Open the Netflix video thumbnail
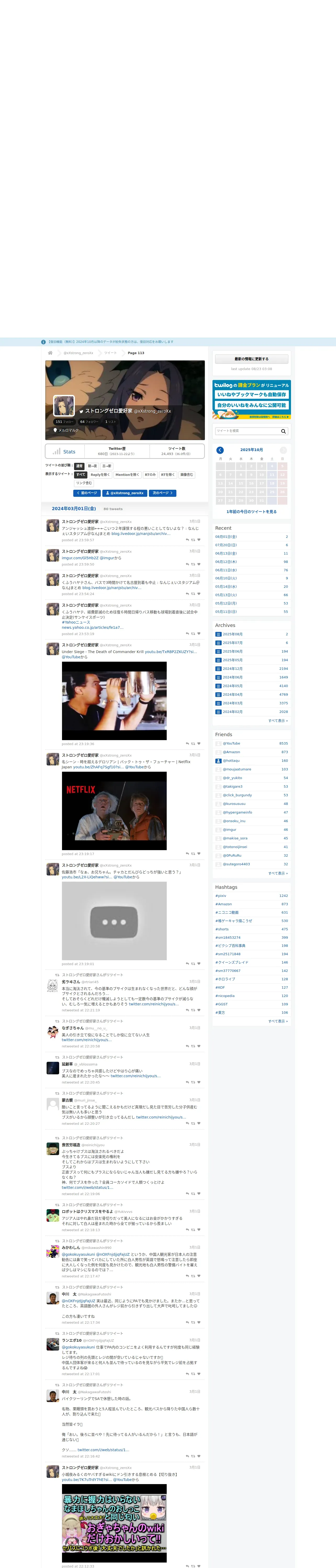This screenshot has width=336, height=1568. point(114,811)
